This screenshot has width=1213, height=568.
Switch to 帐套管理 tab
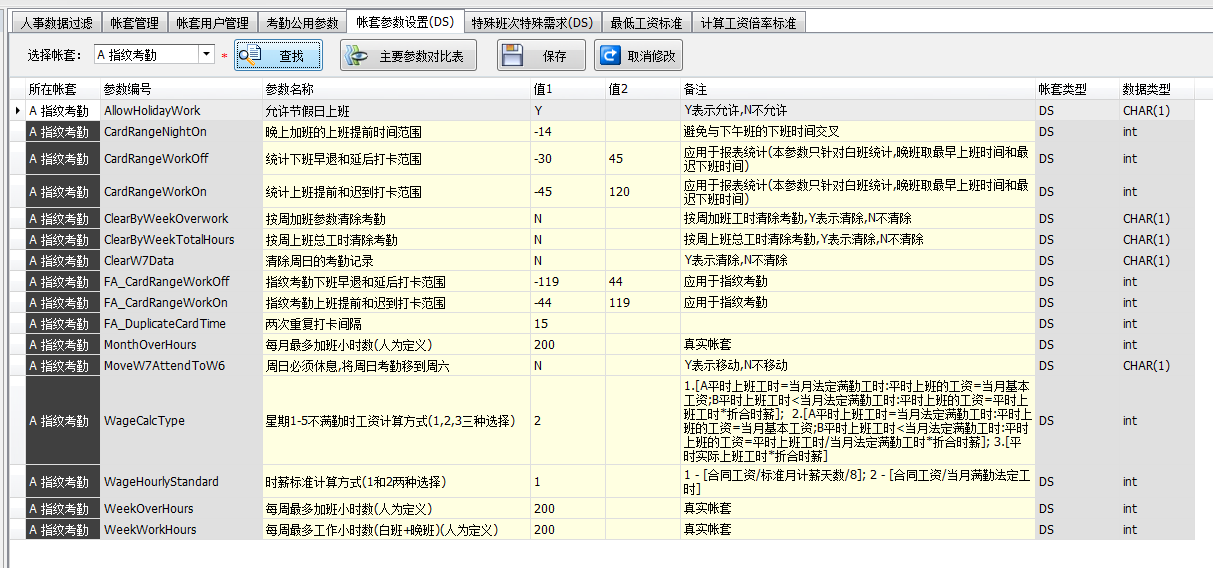[134, 22]
